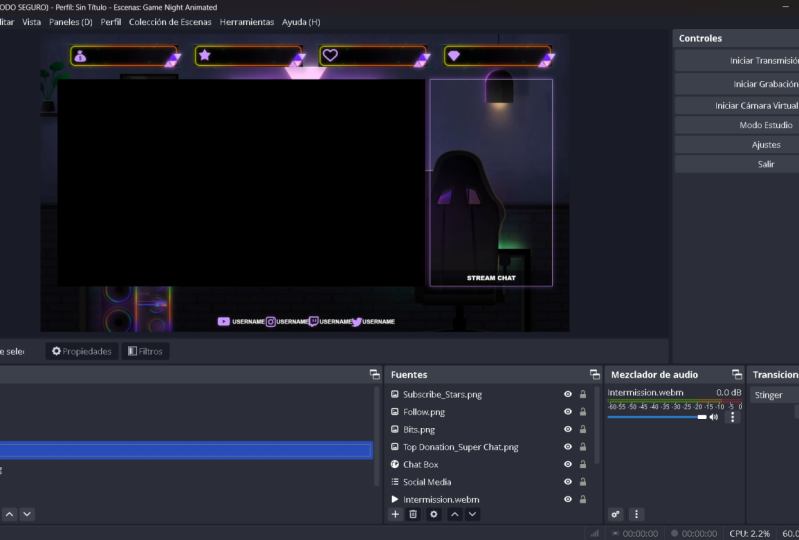Toggle lock on Chat Box source
The image size is (799, 540).
click(582, 464)
